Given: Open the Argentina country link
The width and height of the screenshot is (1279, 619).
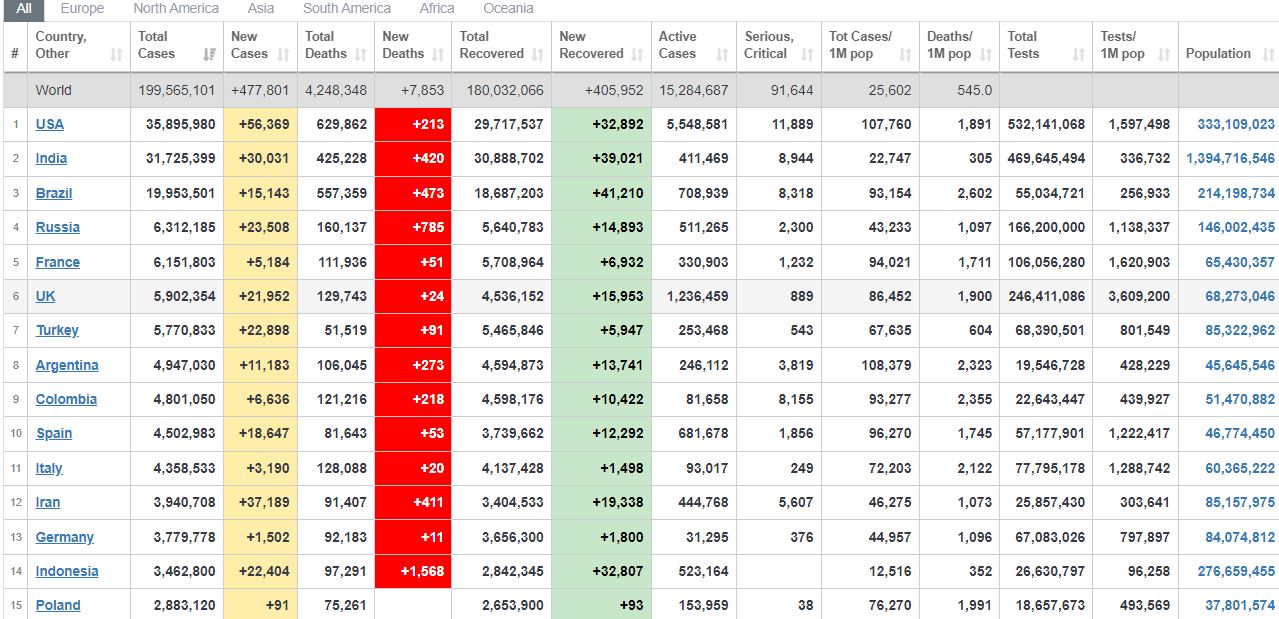Looking at the screenshot, I should [67, 365].
